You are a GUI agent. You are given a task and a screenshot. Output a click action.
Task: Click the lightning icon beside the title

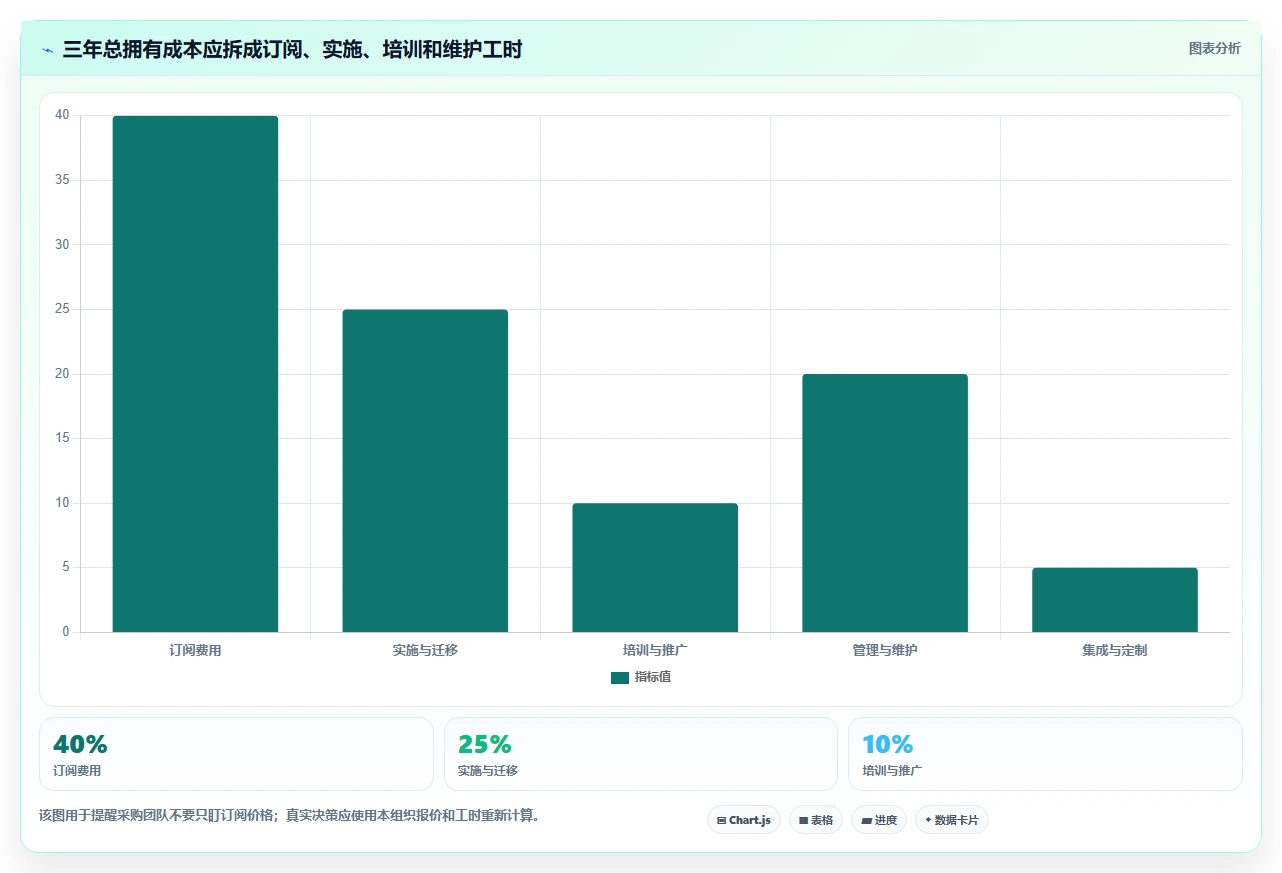click(48, 50)
